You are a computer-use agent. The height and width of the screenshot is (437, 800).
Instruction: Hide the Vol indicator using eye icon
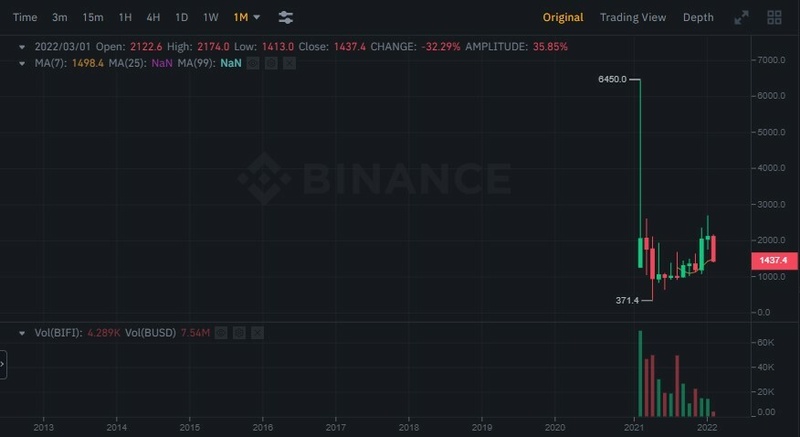[x=221, y=332]
